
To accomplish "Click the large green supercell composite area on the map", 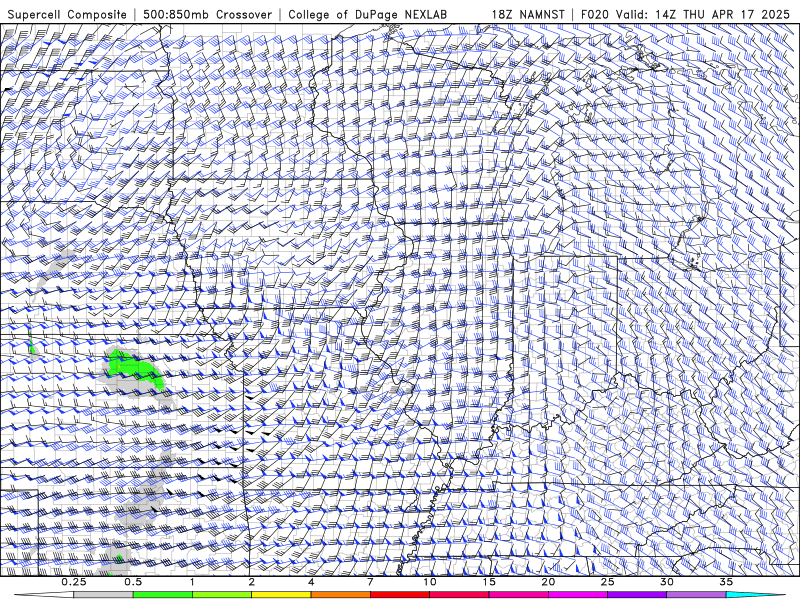I will (134, 369).
